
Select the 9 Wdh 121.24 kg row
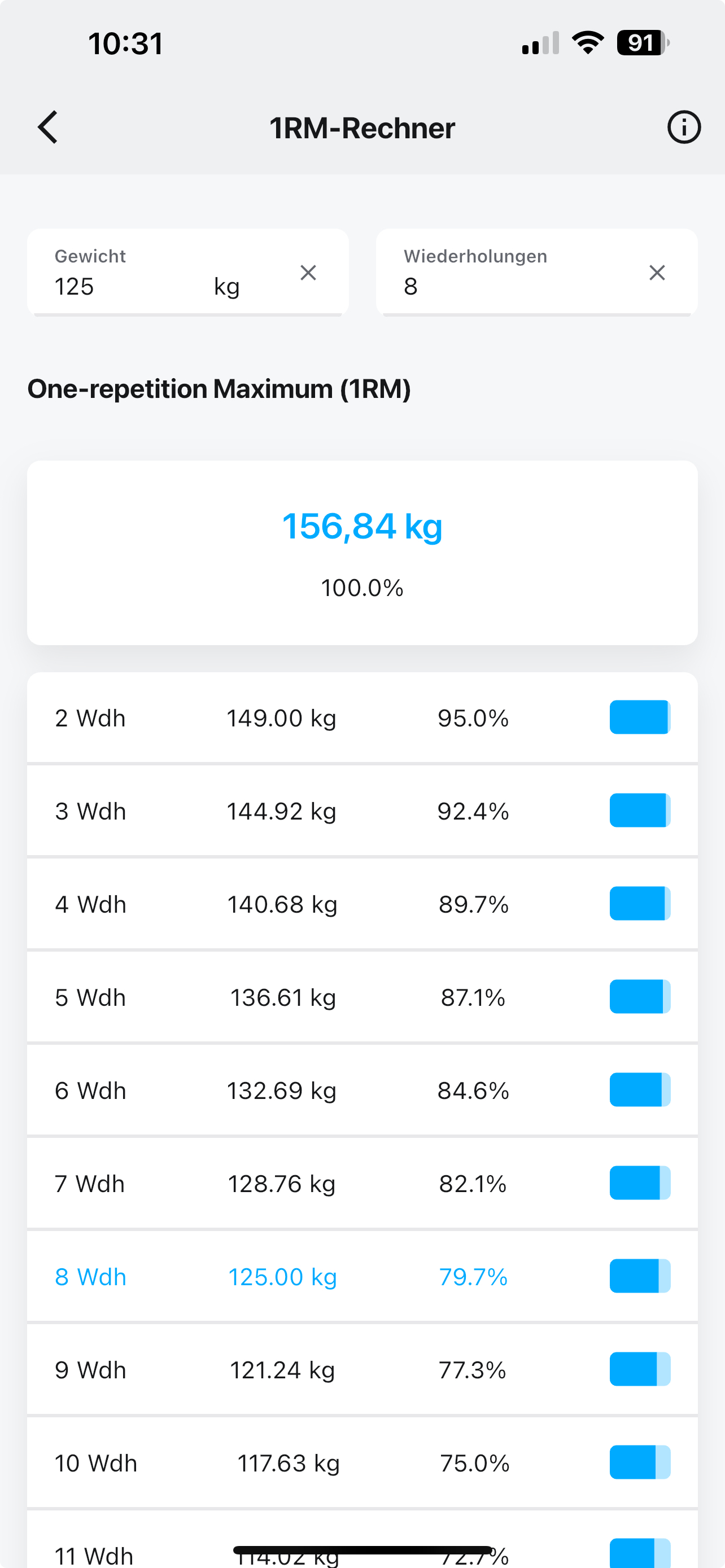(x=362, y=1369)
